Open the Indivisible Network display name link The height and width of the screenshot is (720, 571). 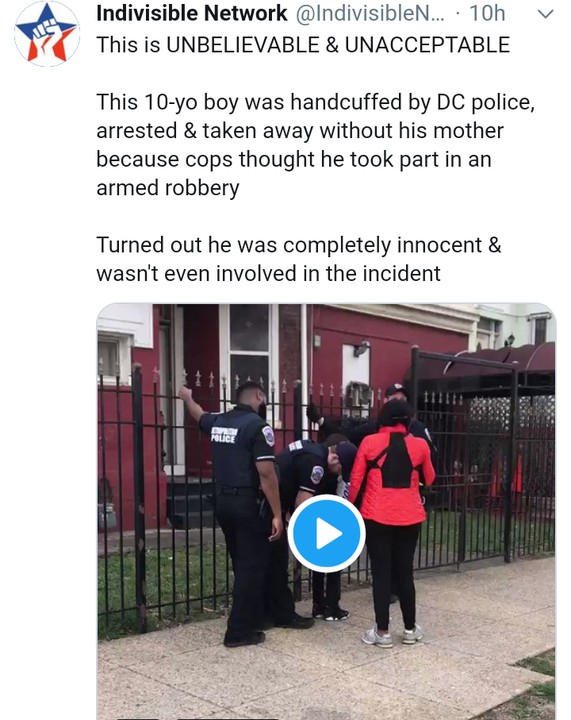(192, 13)
